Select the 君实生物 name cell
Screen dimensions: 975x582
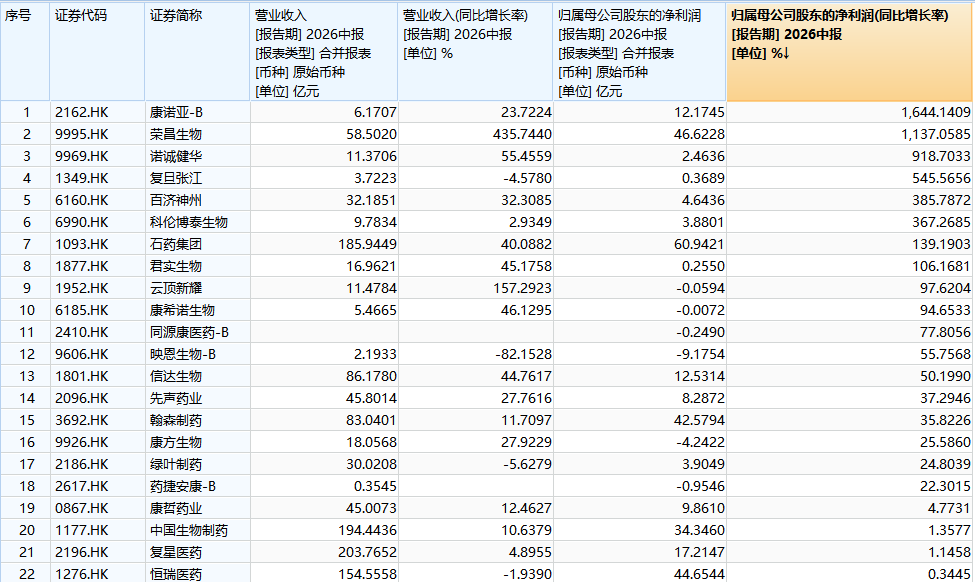point(176,266)
